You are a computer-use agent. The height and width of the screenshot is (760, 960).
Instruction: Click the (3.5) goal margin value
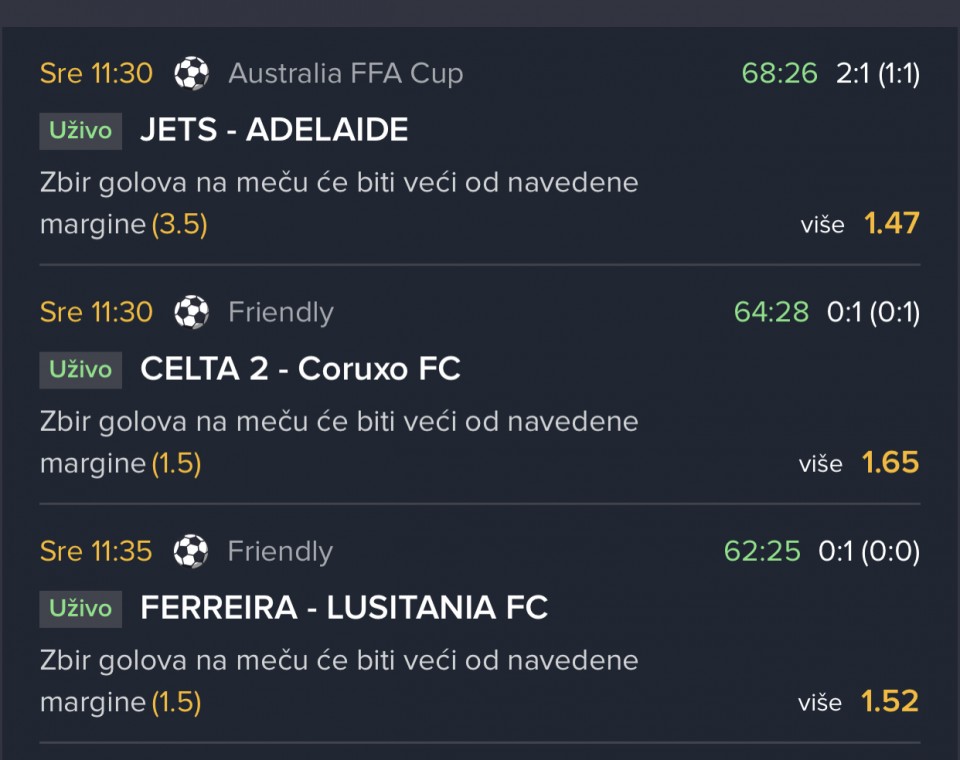click(179, 224)
